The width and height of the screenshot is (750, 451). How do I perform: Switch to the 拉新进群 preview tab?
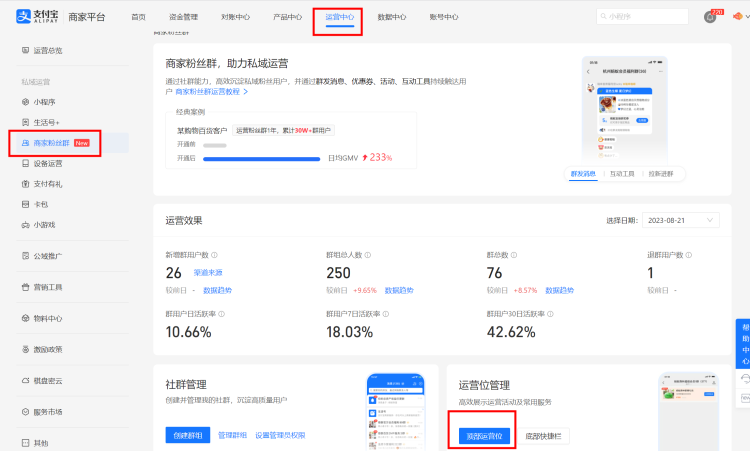tap(661, 174)
